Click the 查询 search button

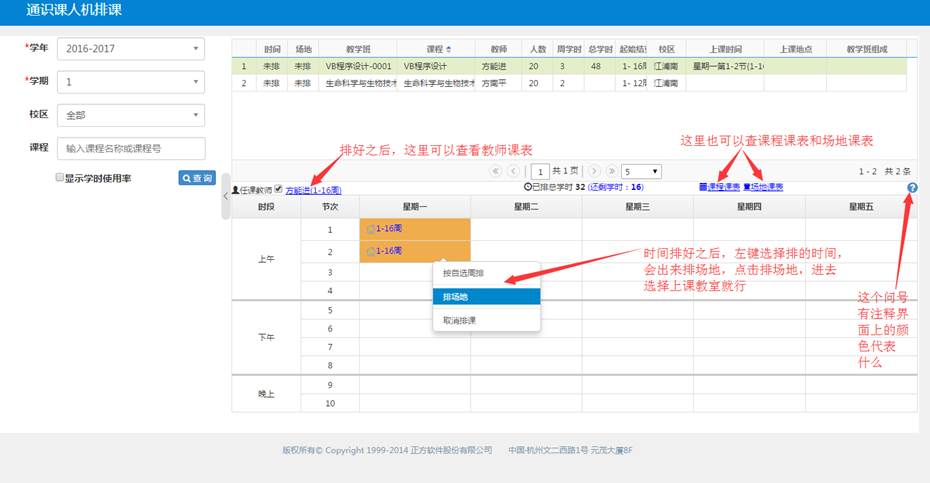click(x=197, y=178)
